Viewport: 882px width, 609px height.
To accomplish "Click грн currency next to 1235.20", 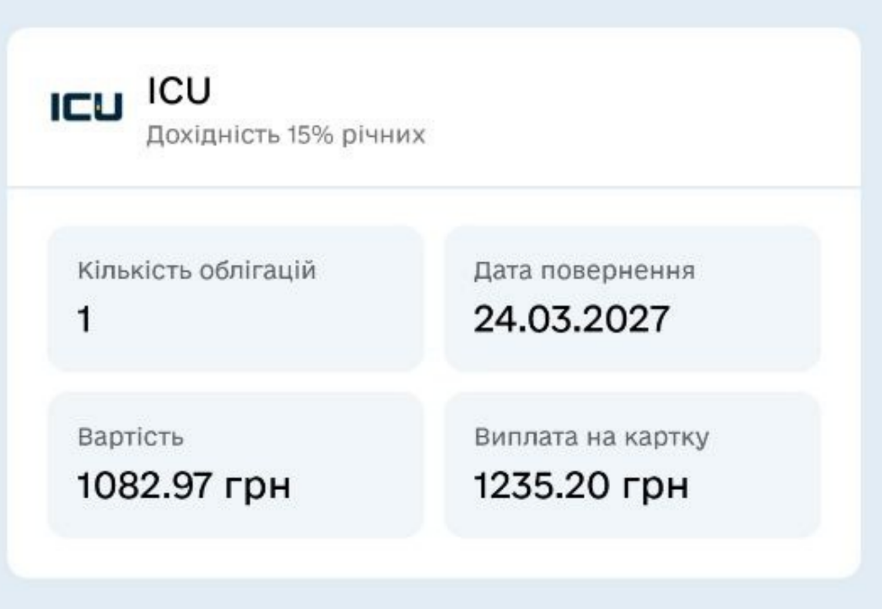I will click(656, 491).
